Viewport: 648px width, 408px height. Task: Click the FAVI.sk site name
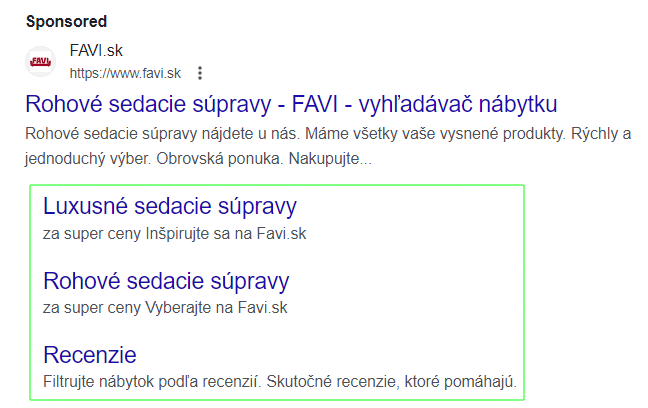96,50
